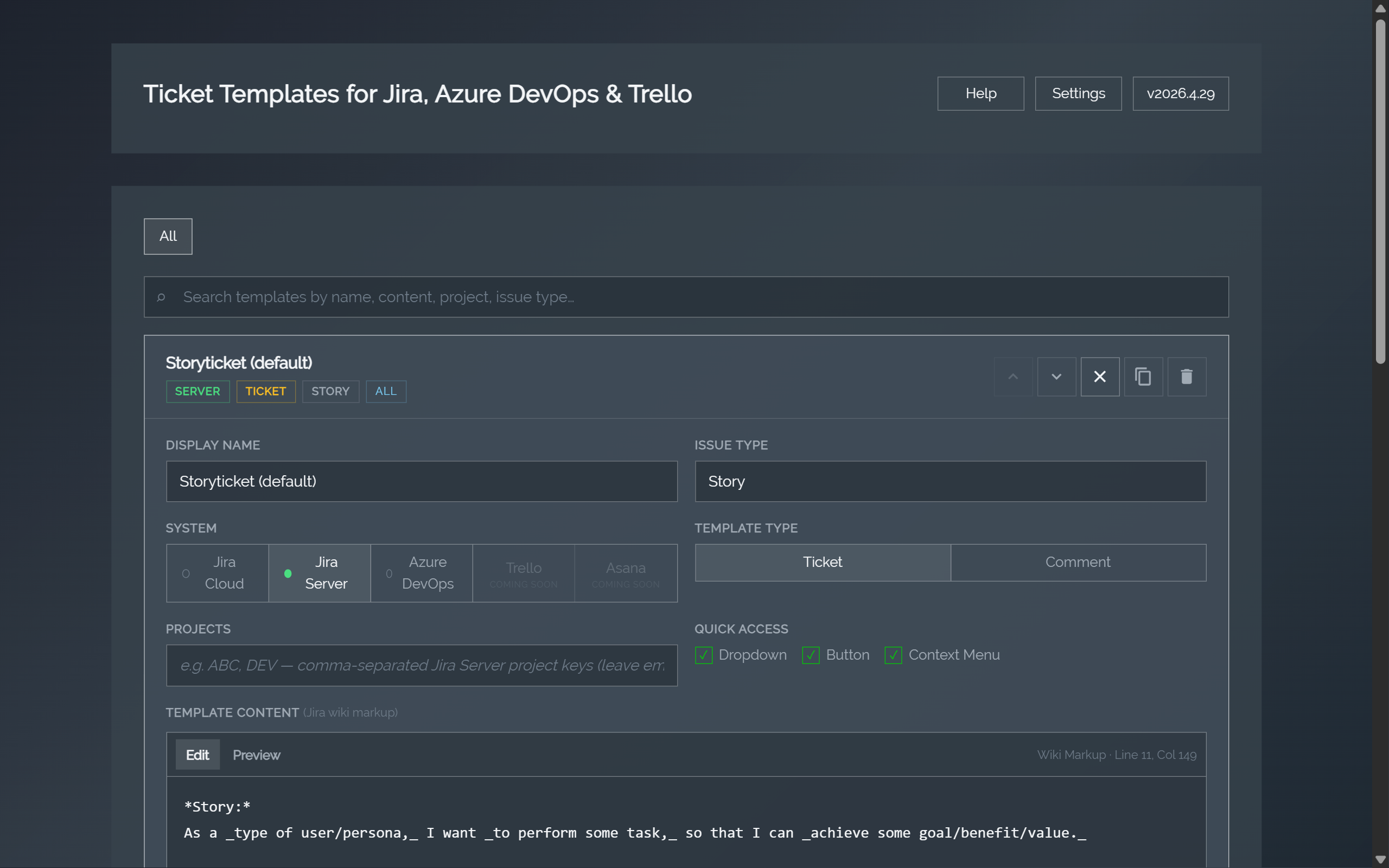
Task: Click the search magnifier icon
Action: click(161, 297)
